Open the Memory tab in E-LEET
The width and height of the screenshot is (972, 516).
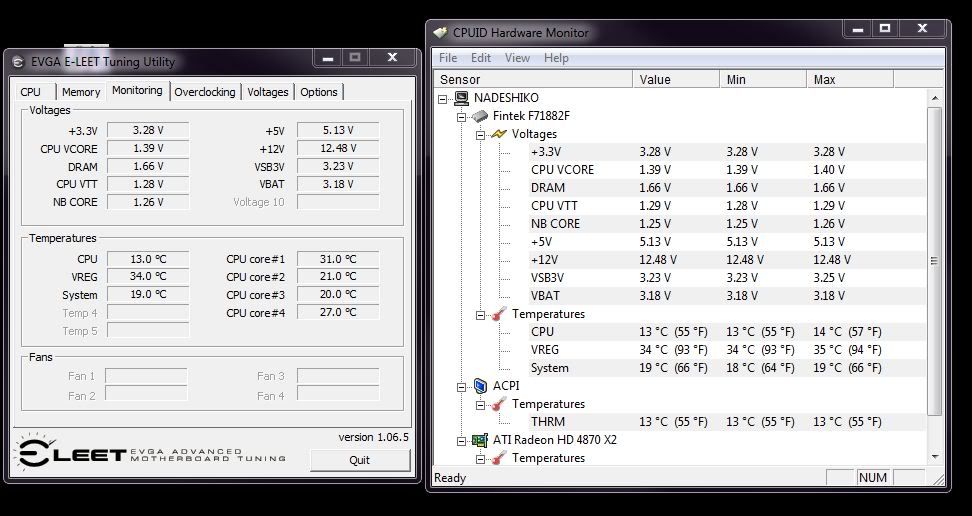pyautogui.click(x=81, y=92)
